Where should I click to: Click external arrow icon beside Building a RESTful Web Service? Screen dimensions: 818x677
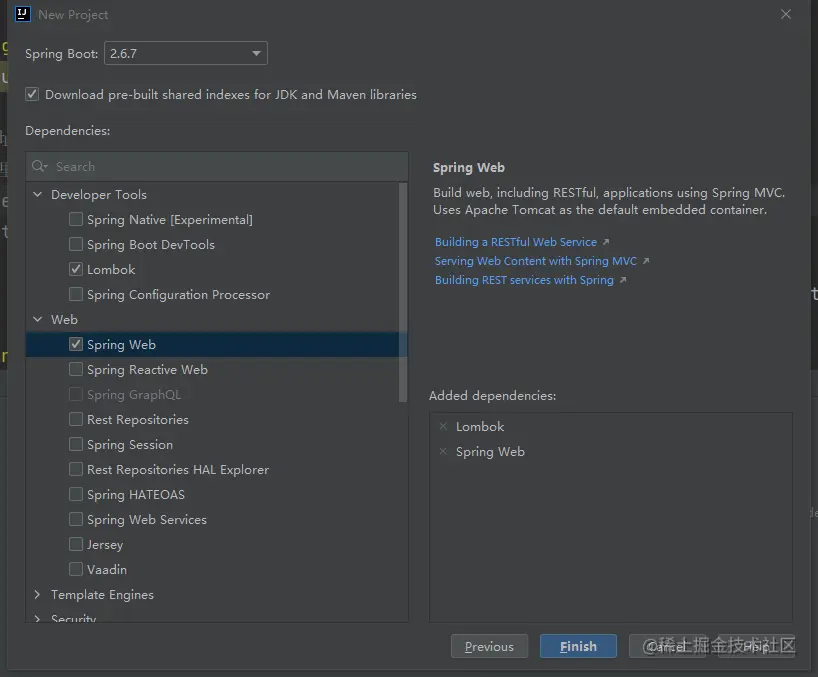[x=606, y=242]
